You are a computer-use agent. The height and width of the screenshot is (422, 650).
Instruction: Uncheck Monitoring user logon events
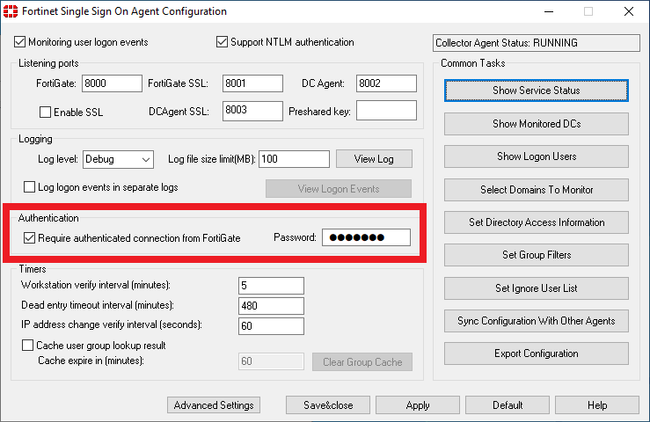(x=19, y=42)
